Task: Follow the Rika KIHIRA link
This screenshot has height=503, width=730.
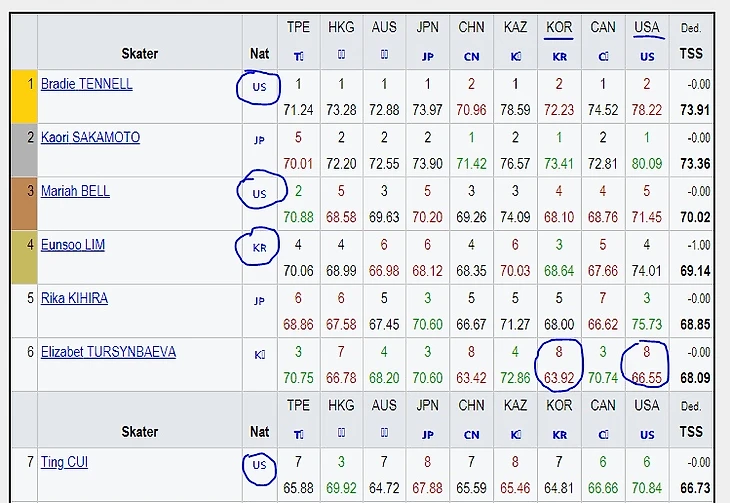Action: click(x=74, y=299)
